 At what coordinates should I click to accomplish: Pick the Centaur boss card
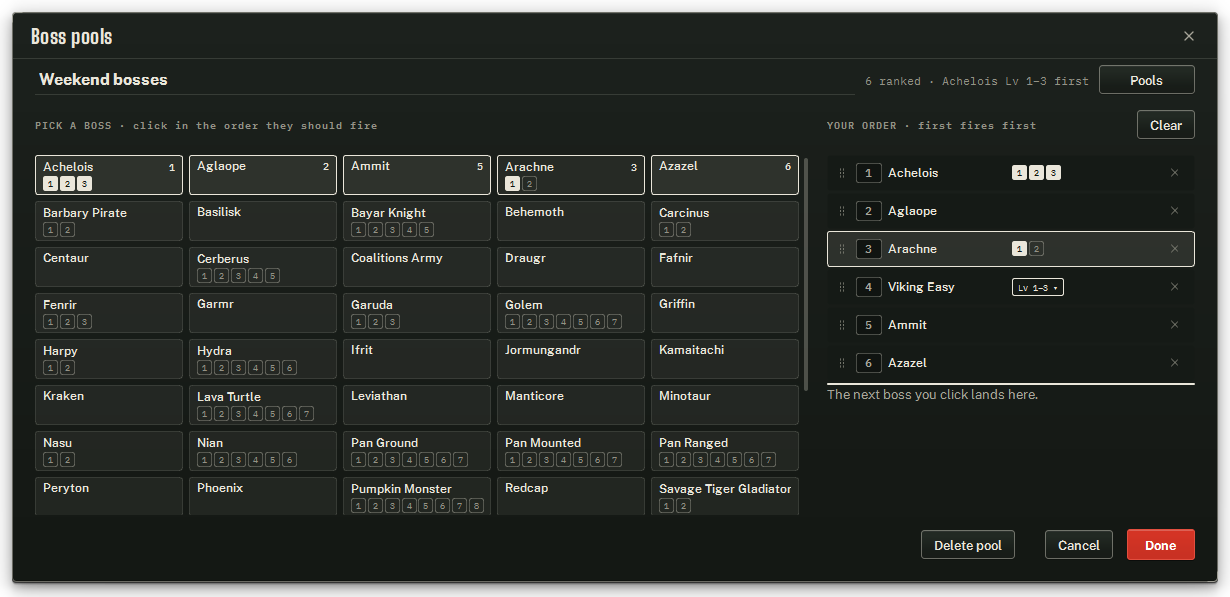point(109,267)
